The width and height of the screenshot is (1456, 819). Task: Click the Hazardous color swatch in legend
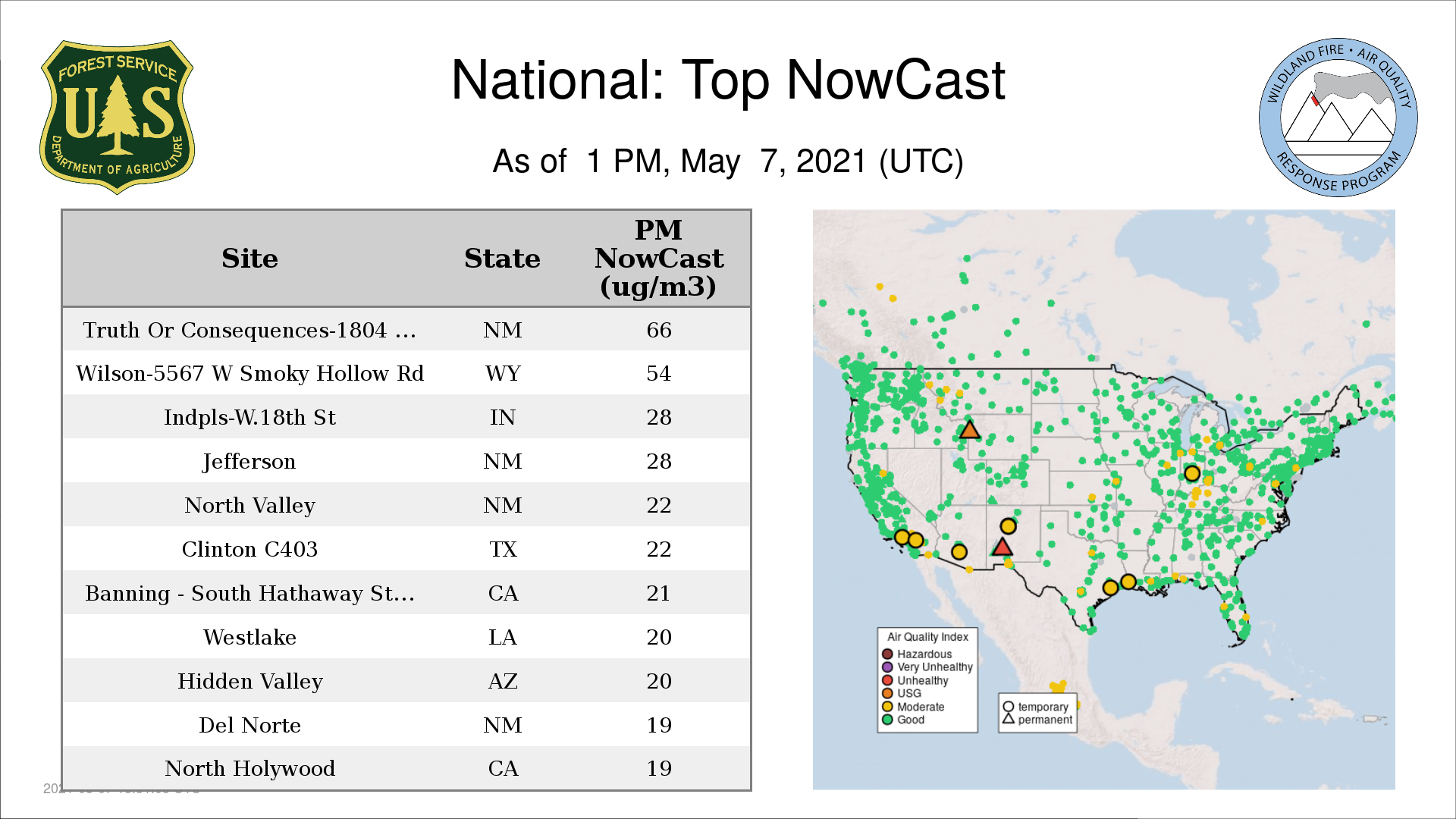click(x=887, y=654)
